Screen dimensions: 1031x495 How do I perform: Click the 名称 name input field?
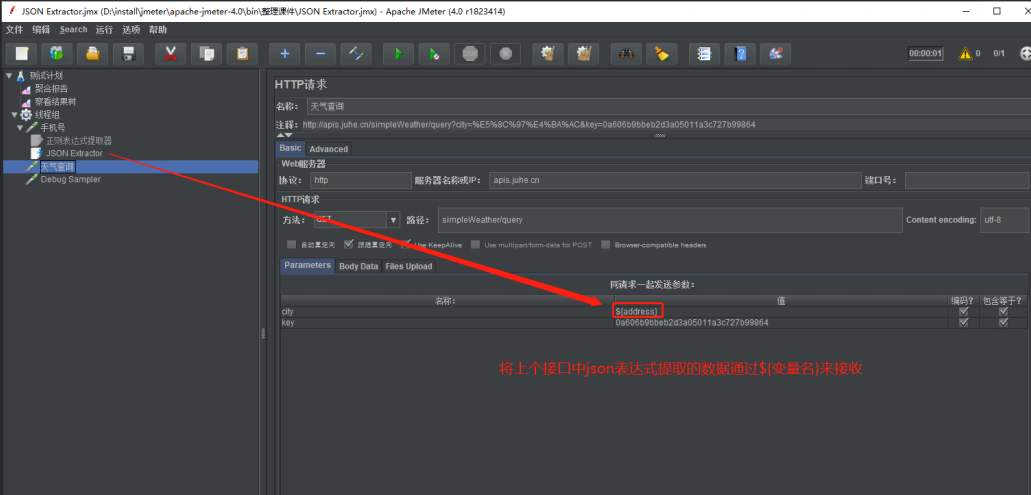667,106
